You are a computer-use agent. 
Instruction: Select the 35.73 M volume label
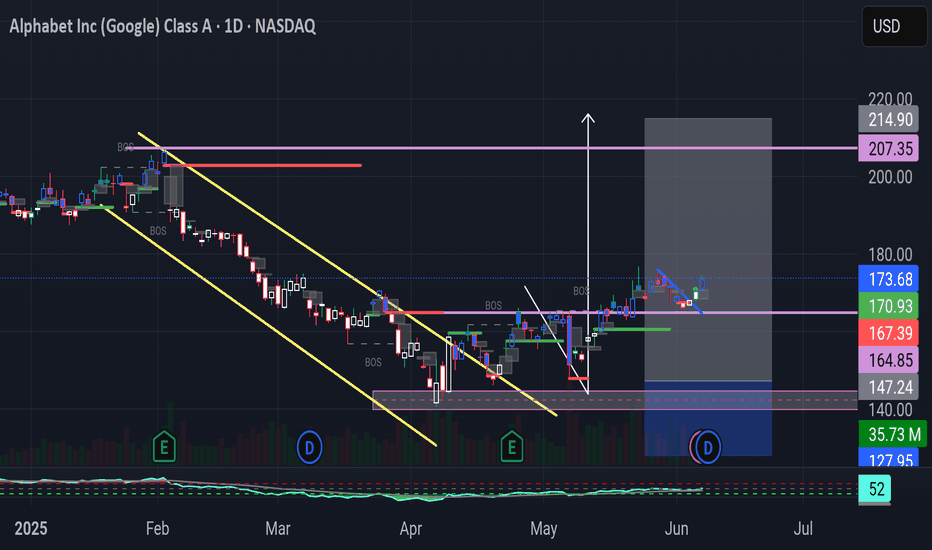click(893, 434)
